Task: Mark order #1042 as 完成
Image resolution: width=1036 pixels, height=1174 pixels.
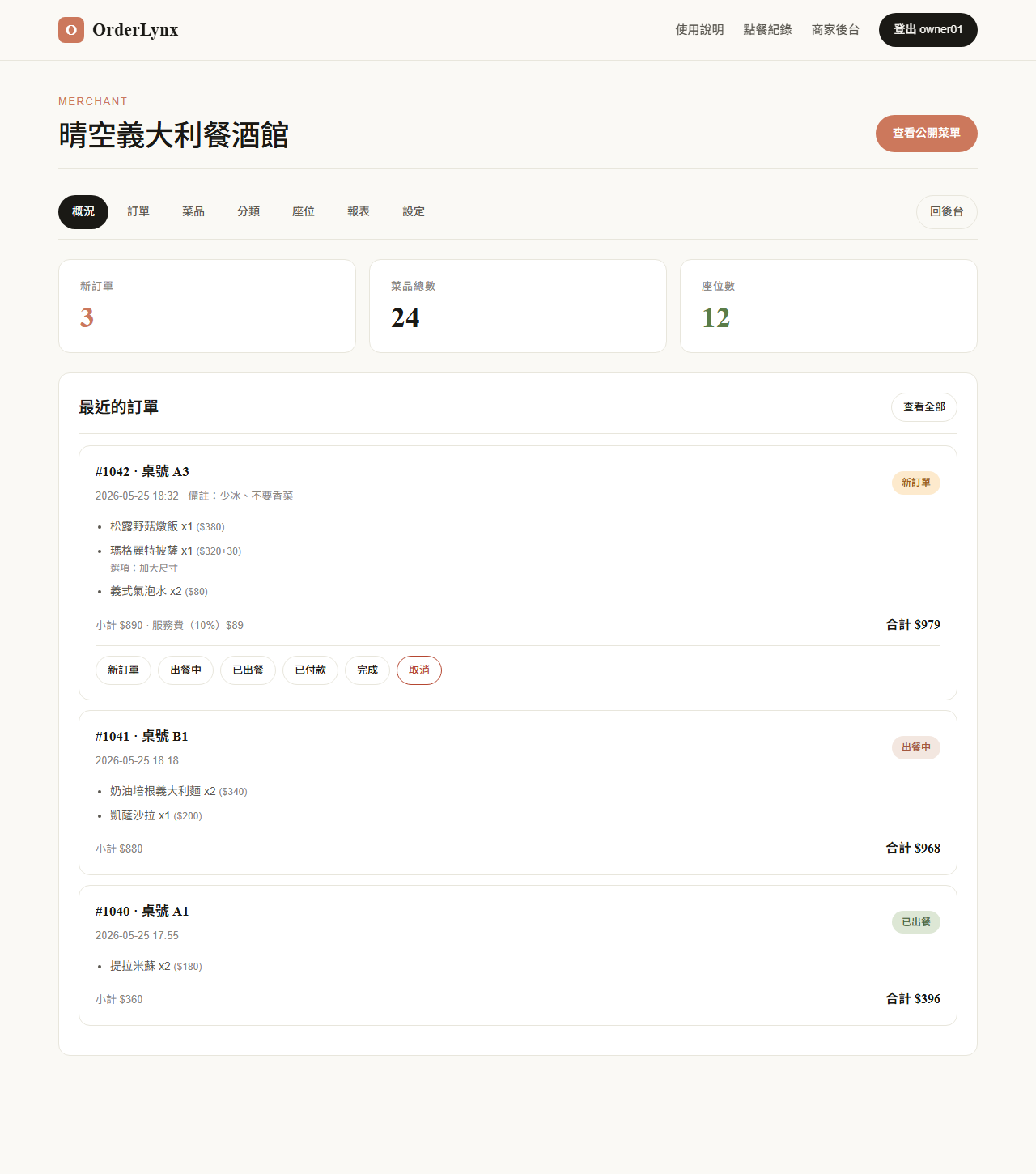Action: tap(367, 670)
